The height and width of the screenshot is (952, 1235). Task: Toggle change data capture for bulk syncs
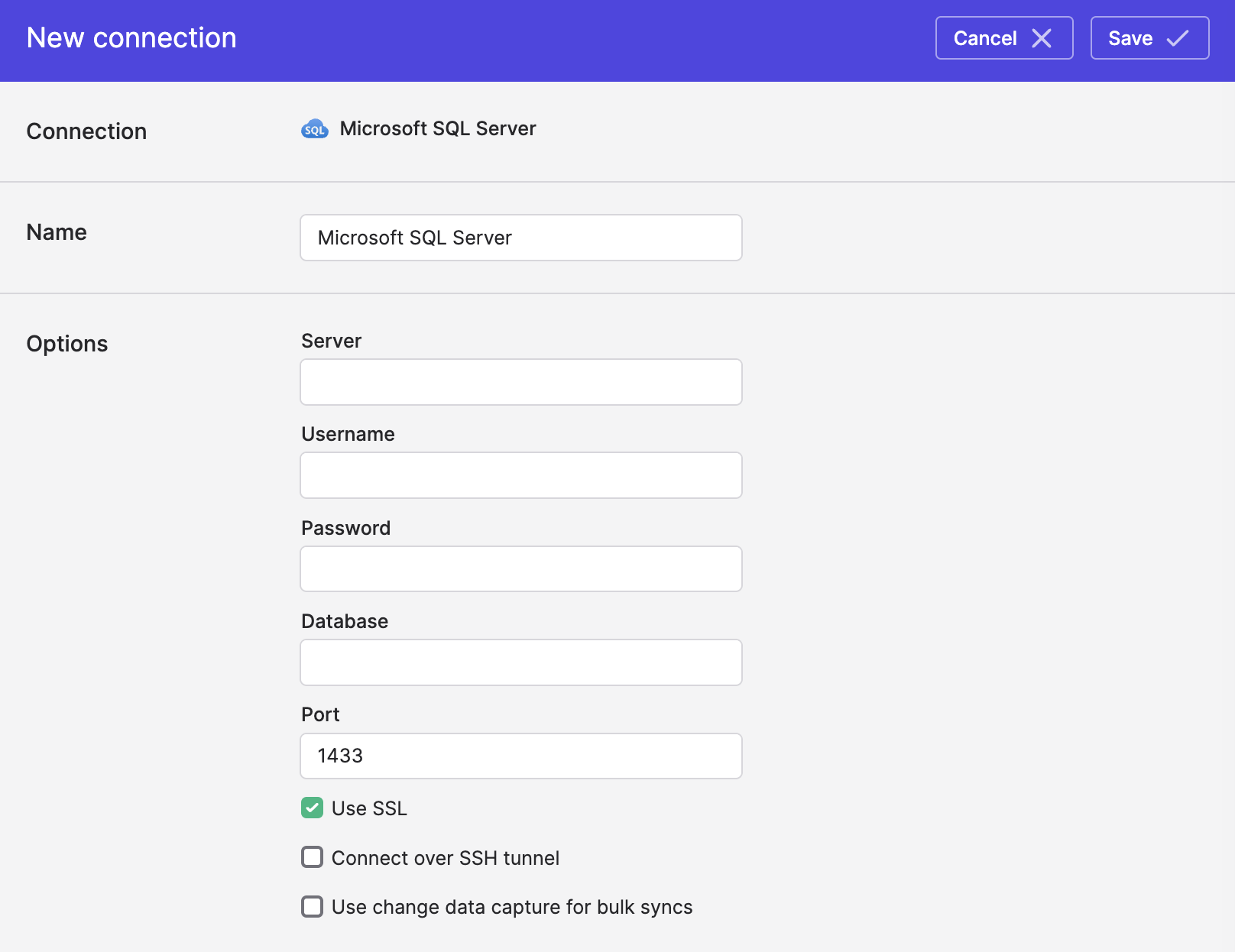click(312, 907)
